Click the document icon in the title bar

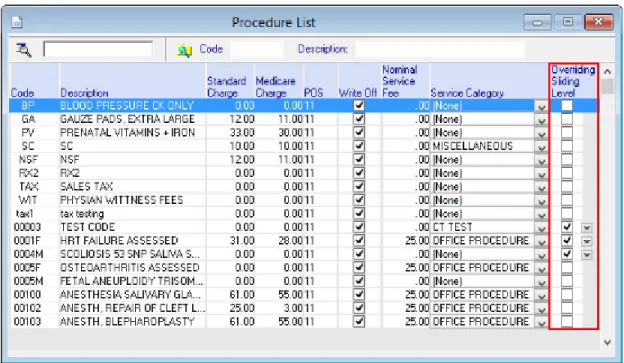pos(17,22)
